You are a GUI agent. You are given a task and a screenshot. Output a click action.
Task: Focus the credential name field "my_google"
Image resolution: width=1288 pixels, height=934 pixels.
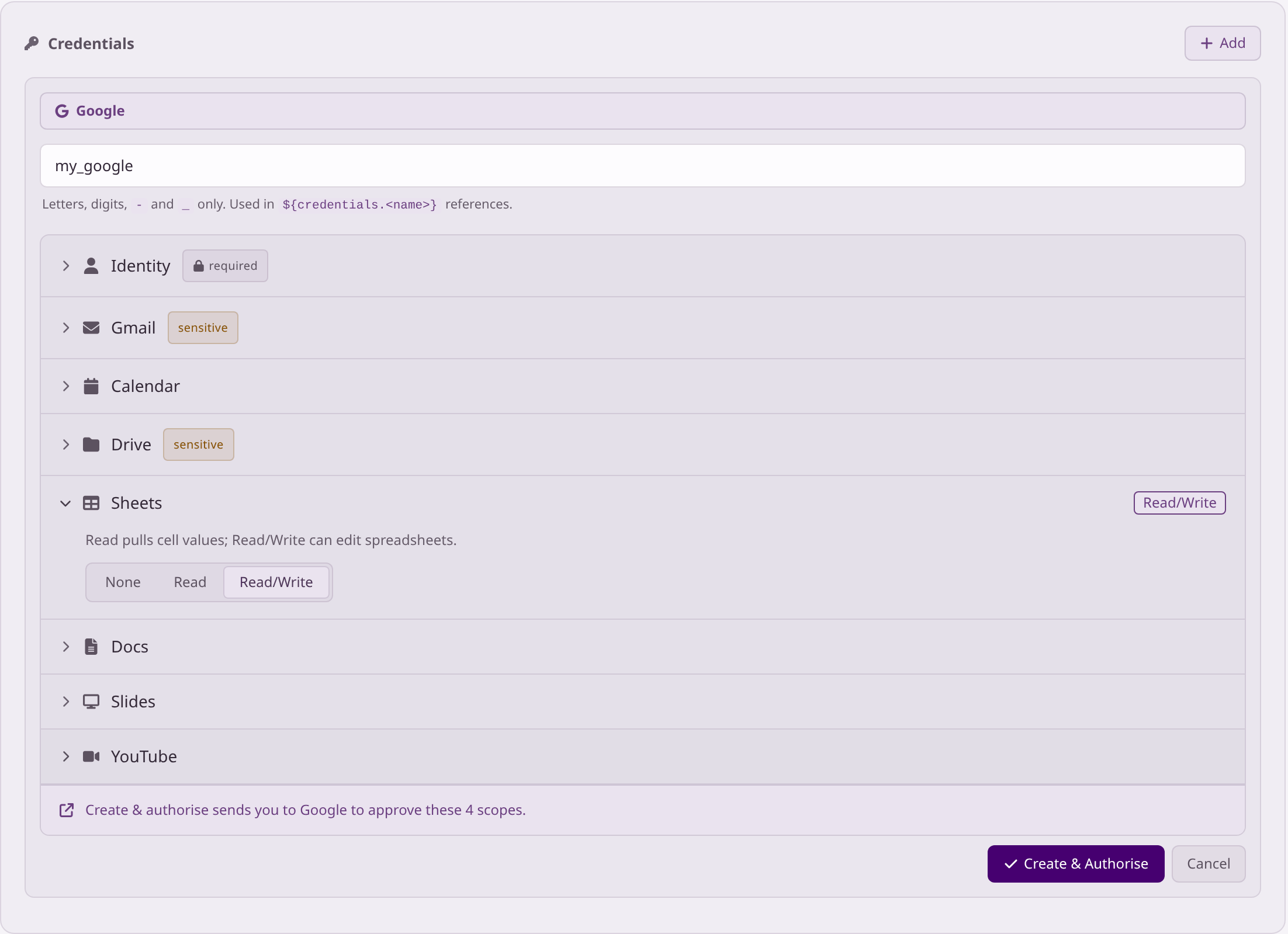pyautogui.click(x=643, y=166)
